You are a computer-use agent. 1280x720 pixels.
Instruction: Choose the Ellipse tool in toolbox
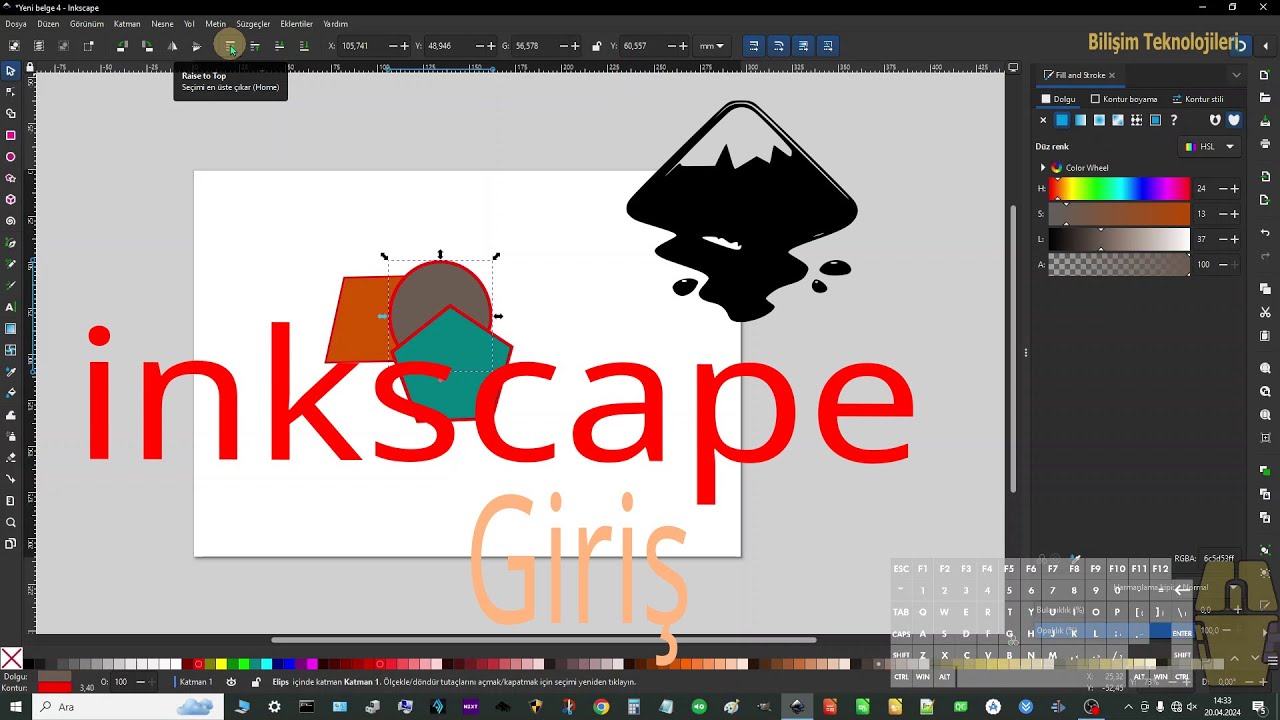[11, 157]
